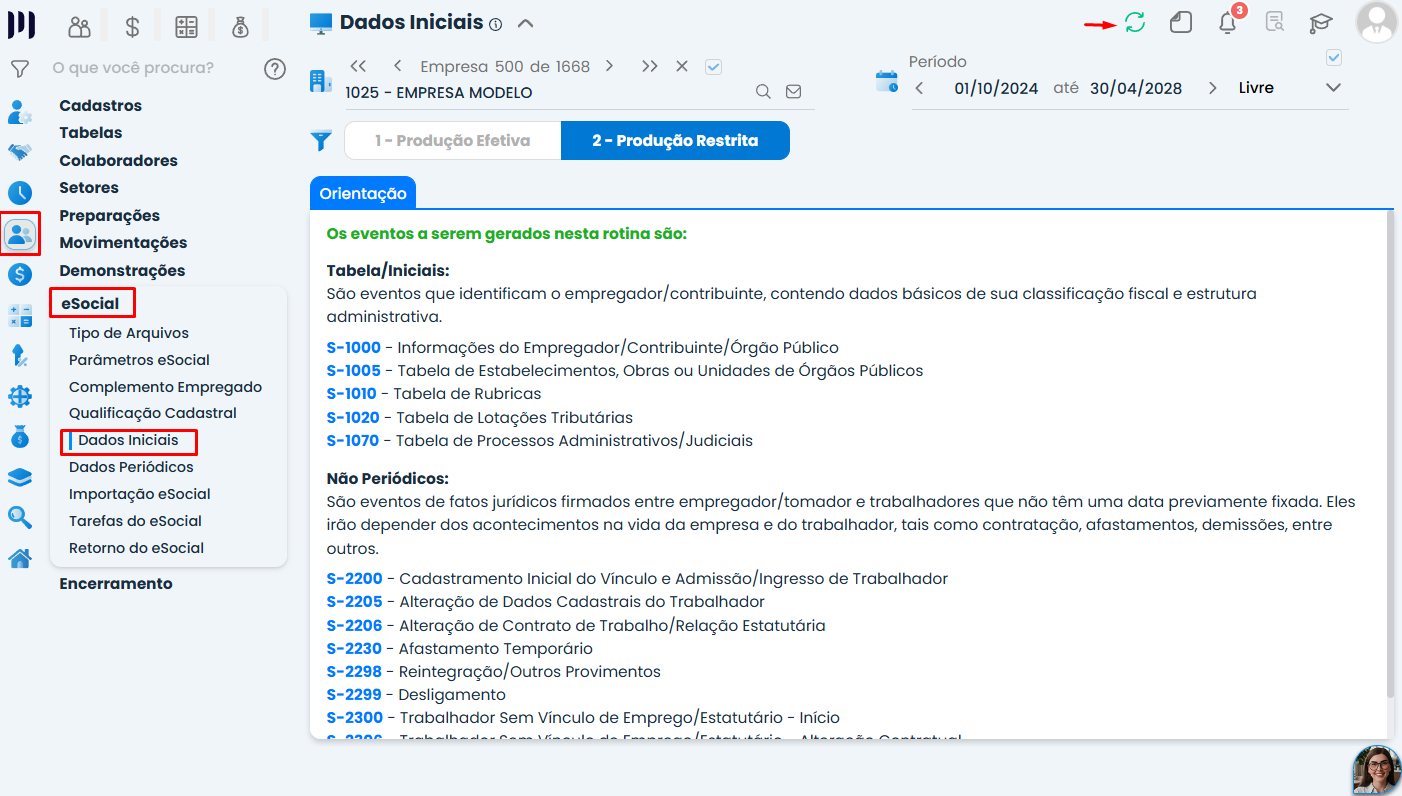Open the virtual assistant avatar thumbnail

[1377, 770]
